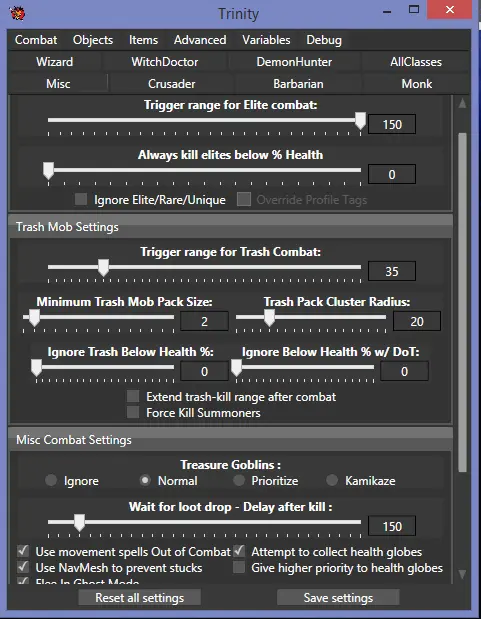Viewport: 481px width, 619px height.
Task: Minimize the Trinity window
Action: (387, 11)
